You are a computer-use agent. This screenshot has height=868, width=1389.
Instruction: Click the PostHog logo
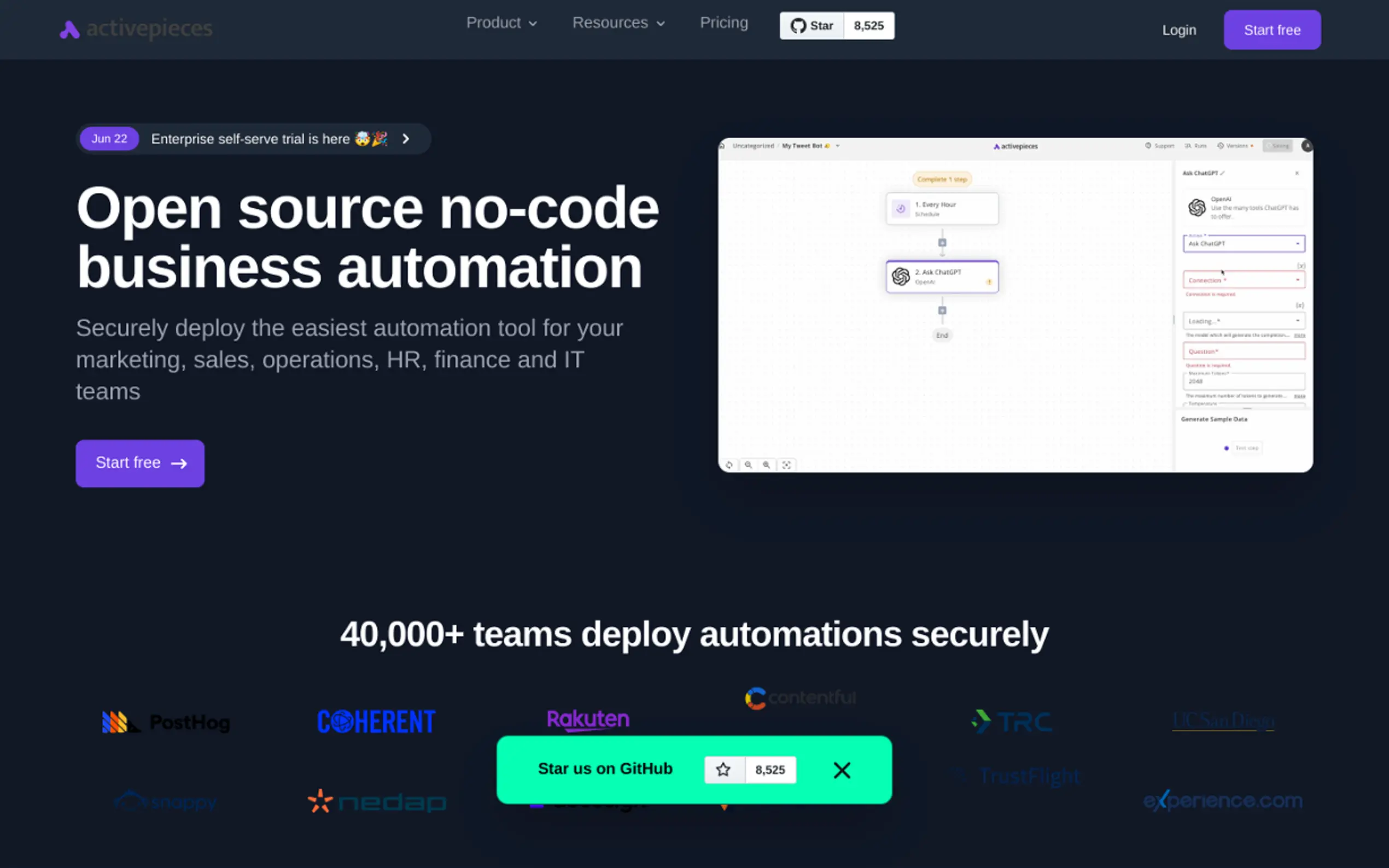166,722
